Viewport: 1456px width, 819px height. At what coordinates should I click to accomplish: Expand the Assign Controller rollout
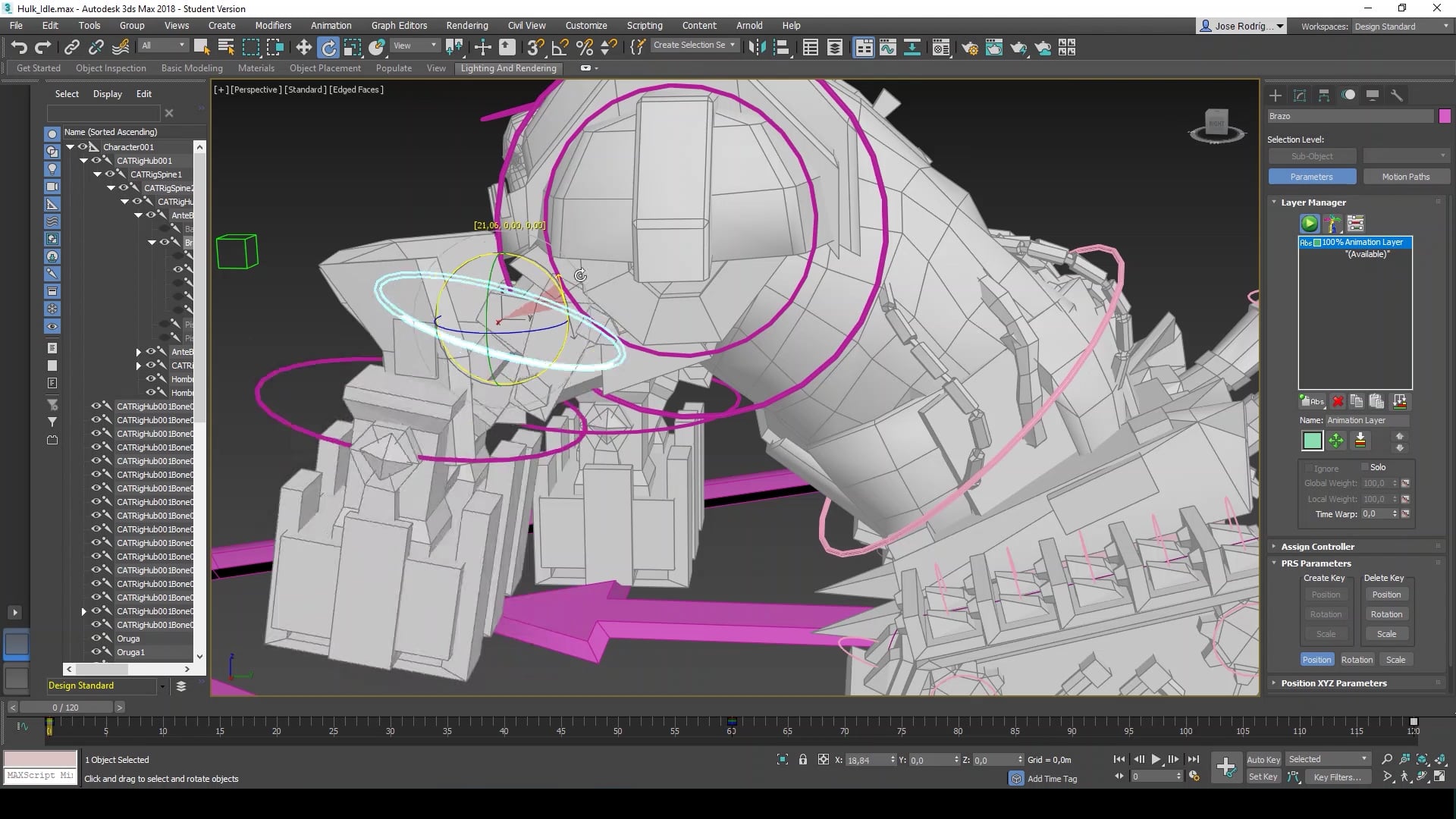(x=1274, y=546)
